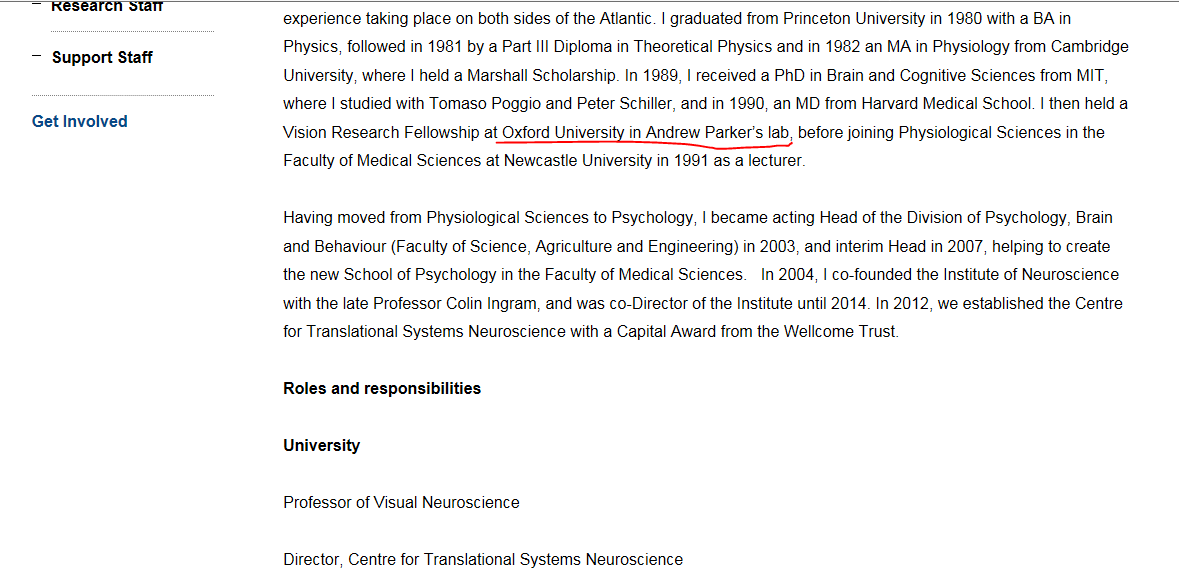Select the Professor of Visual Neuroscience line
This screenshot has height=577, width=1179.
[x=401, y=503]
